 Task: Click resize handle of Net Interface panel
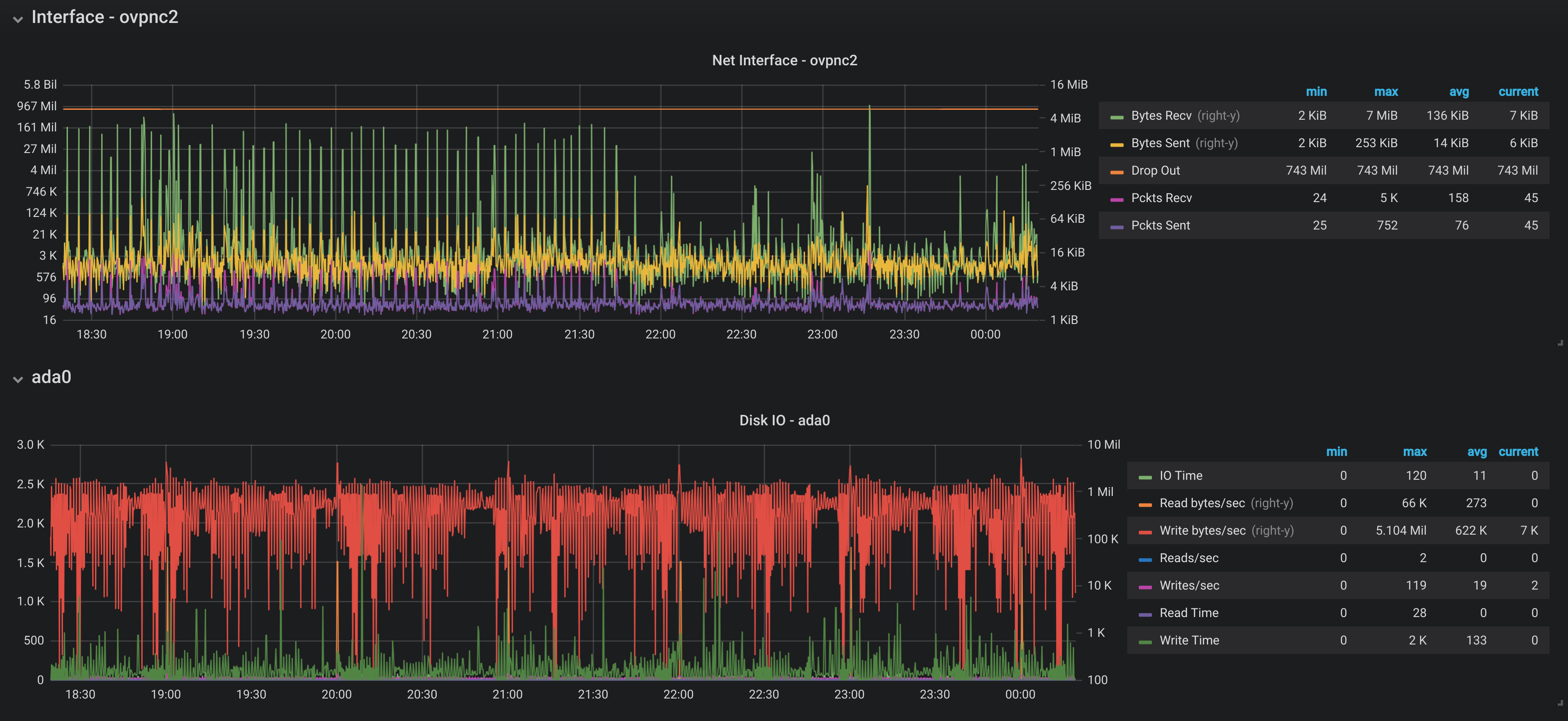1560,343
